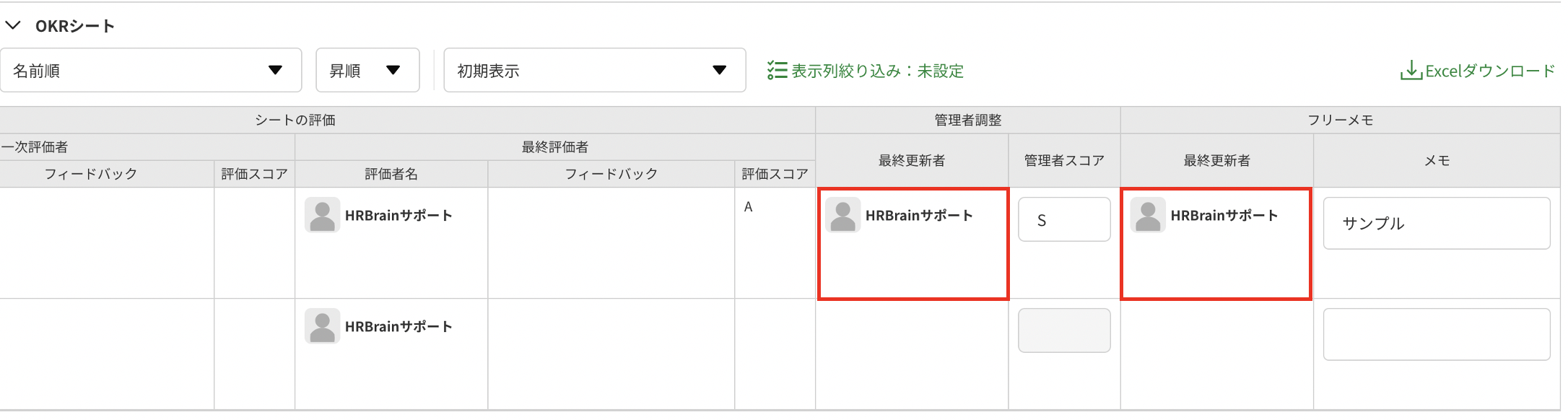Screen dimensions: 1568x420
Task: Click the empty memo field in second row
Action: [x=1436, y=334]
